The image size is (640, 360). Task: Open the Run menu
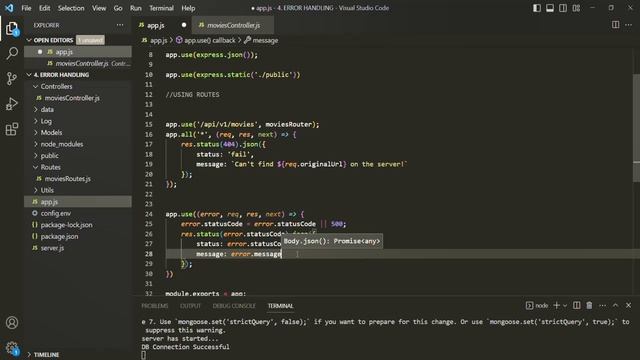(x=136, y=8)
